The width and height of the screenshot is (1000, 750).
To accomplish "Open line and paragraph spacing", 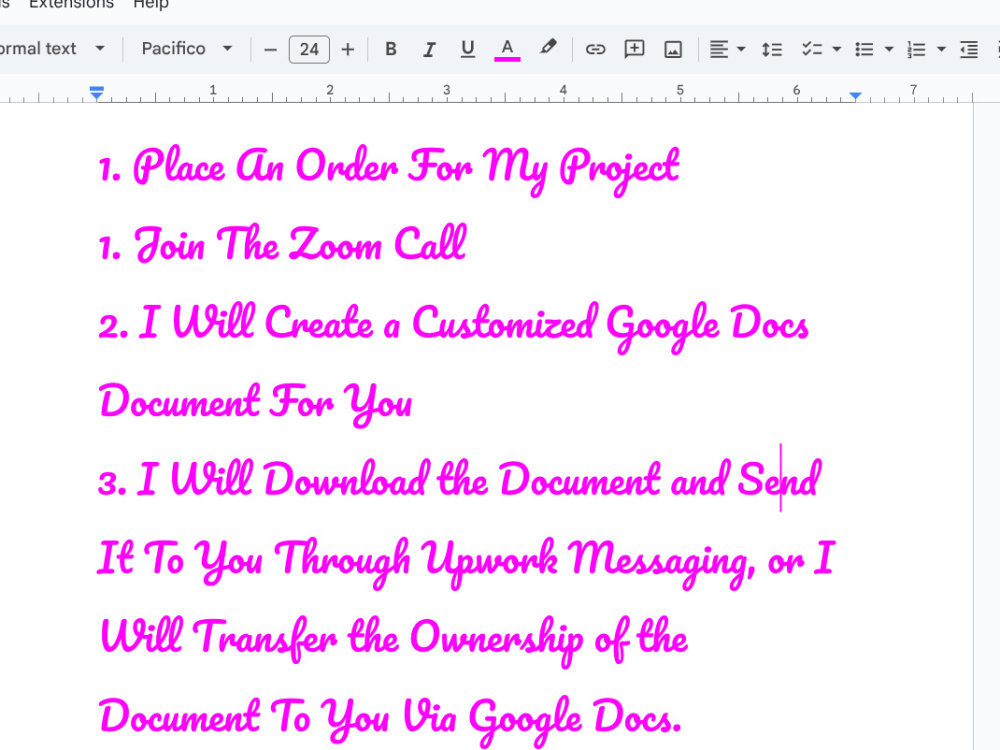I will pos(772,49).
